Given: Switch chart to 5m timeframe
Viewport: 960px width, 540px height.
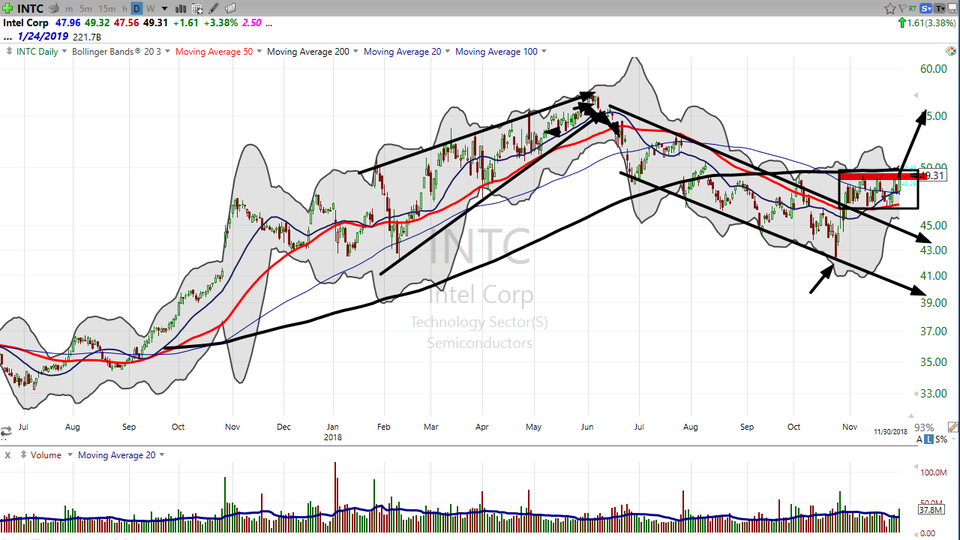Looking at the screenshot, I should click(86, 9).
